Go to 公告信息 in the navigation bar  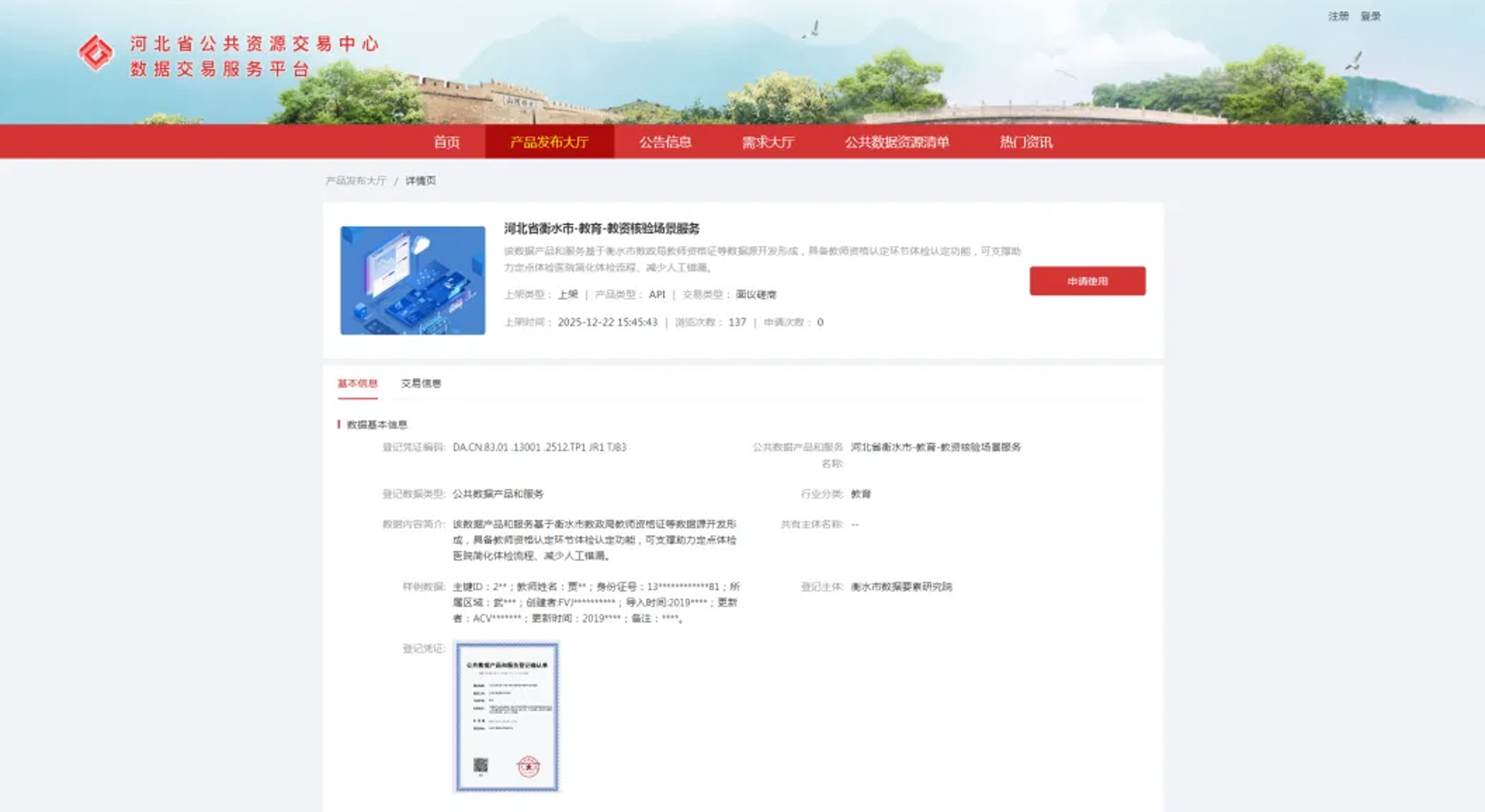[665, 142]
